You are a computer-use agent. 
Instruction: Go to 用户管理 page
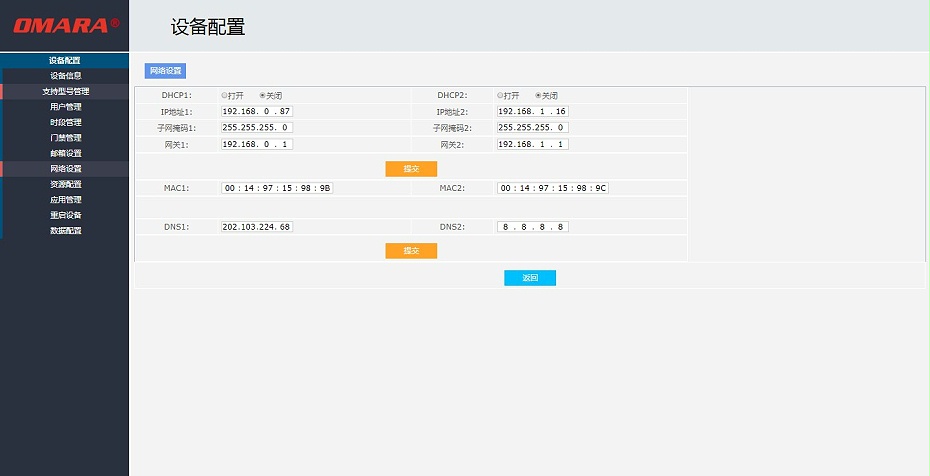66,107
